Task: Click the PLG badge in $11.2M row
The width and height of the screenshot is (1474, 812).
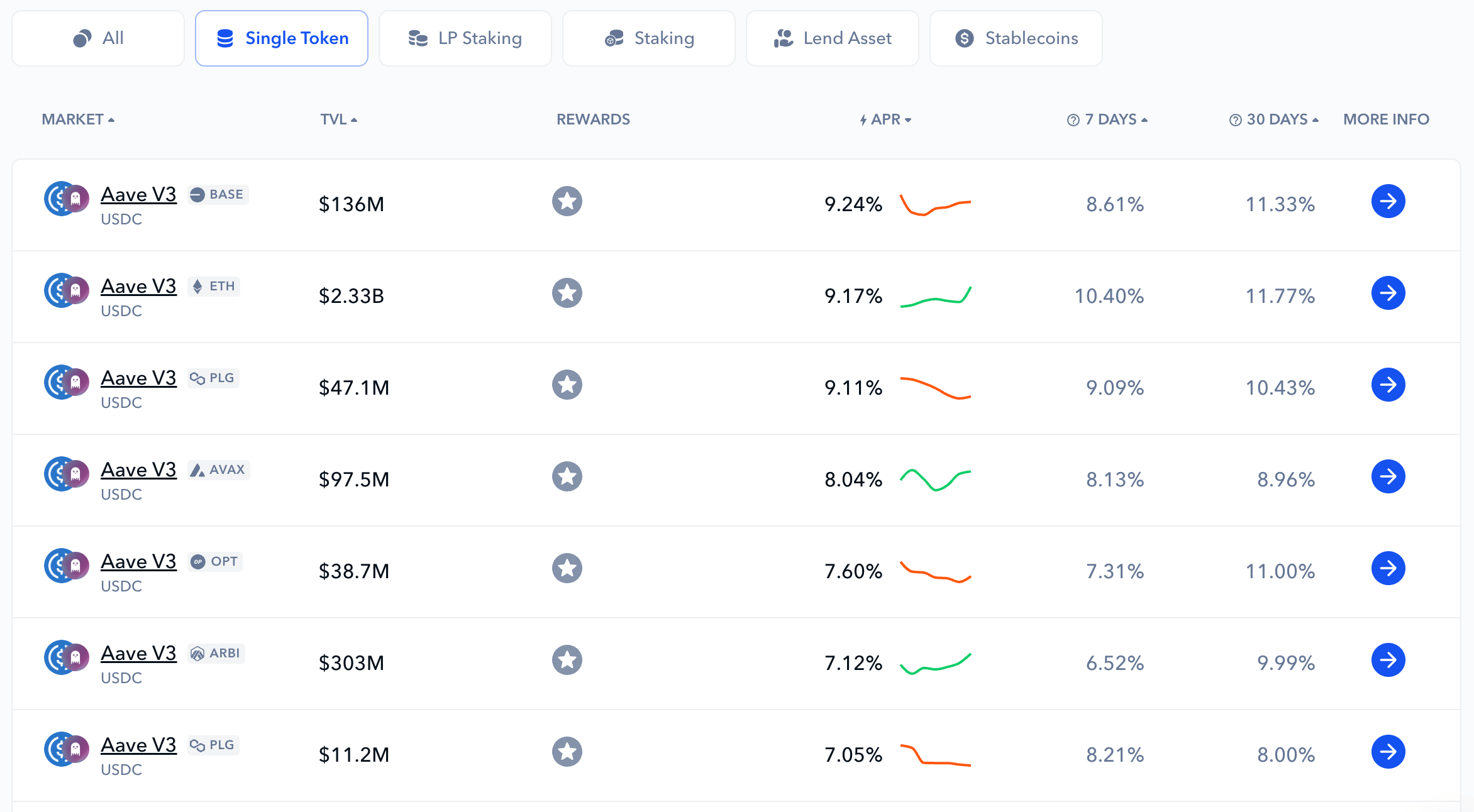Action: pos(213,745)
